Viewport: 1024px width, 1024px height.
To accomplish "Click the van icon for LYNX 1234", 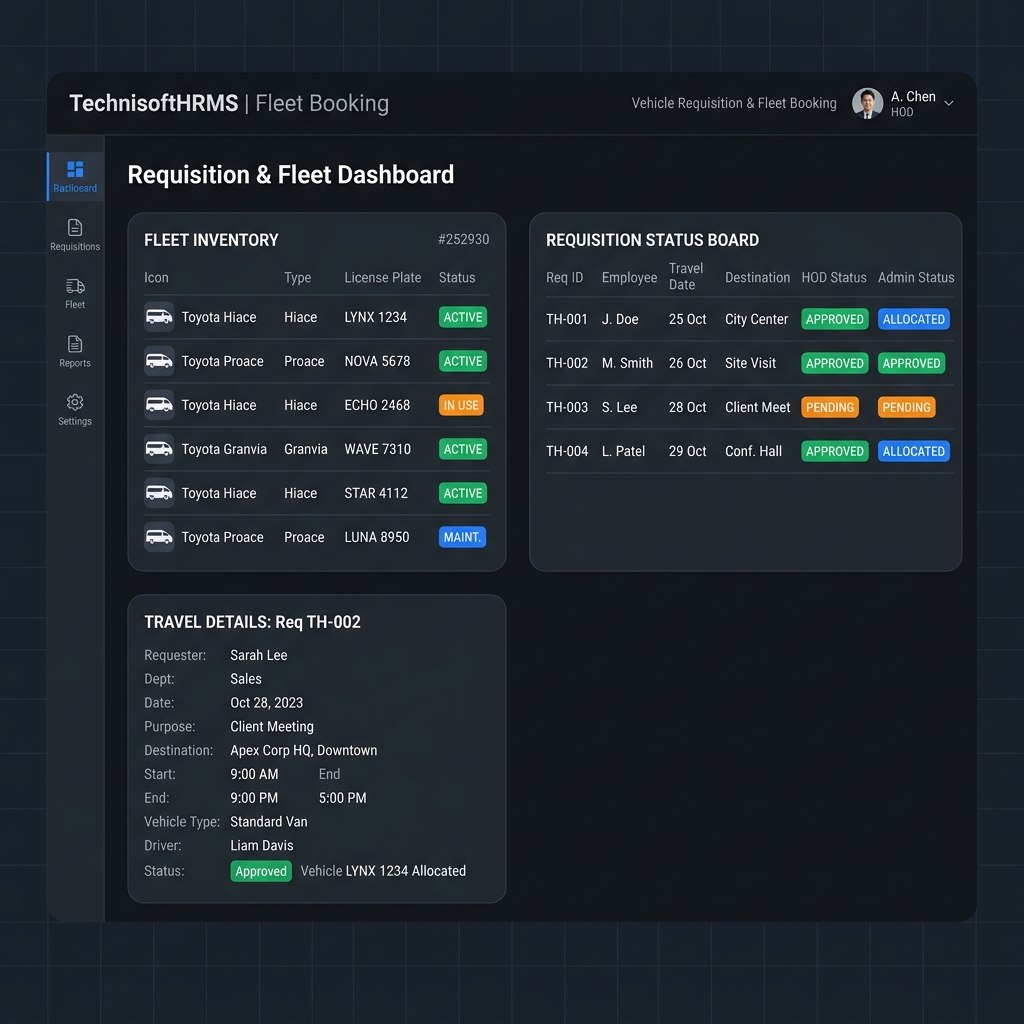I will pos(159,317).
